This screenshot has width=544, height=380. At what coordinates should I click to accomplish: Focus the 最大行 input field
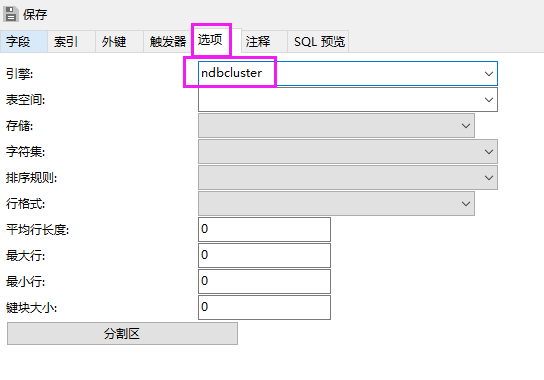[x=264, y=255]
